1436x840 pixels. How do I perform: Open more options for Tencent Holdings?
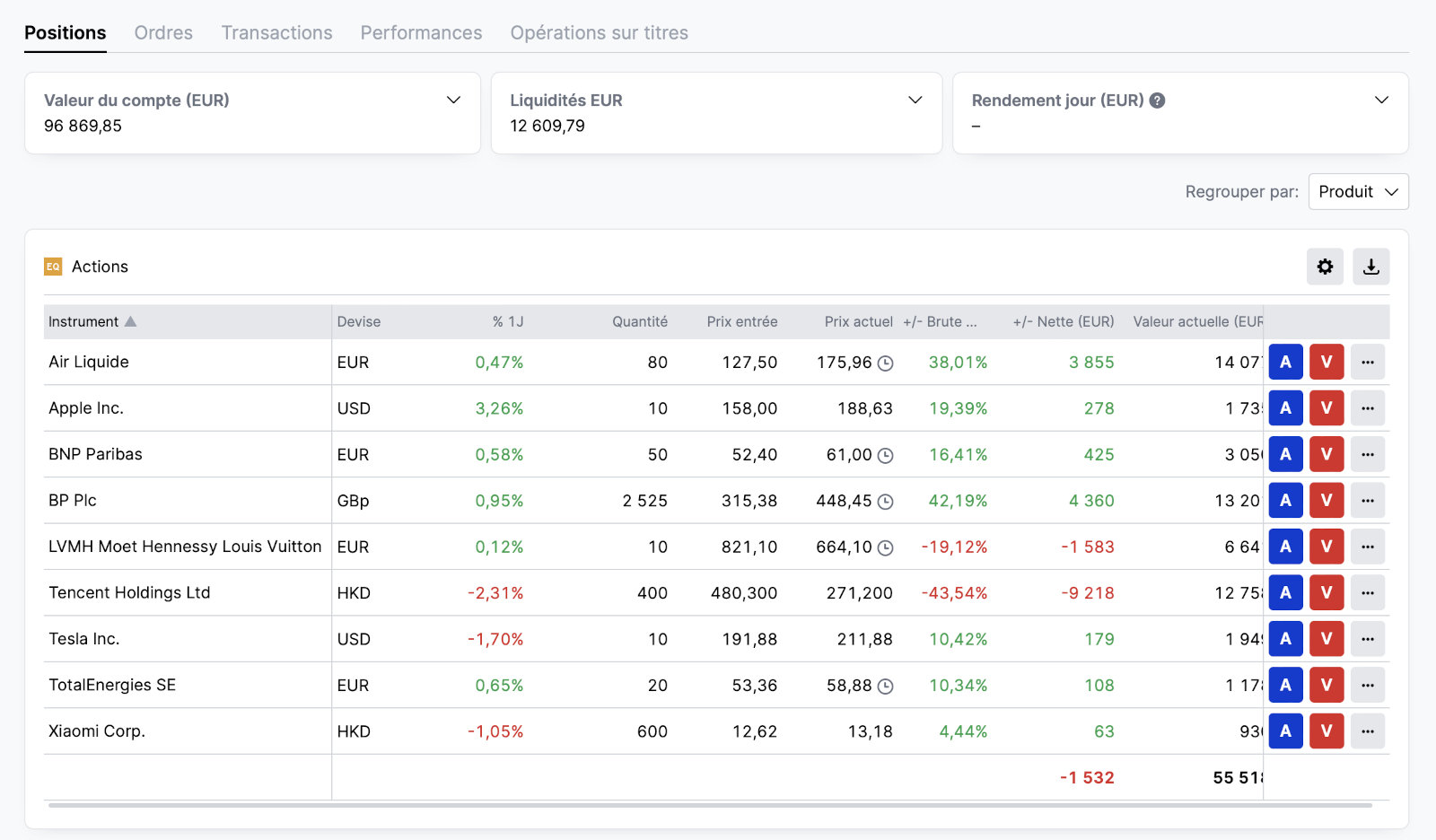pos(1367,593)
